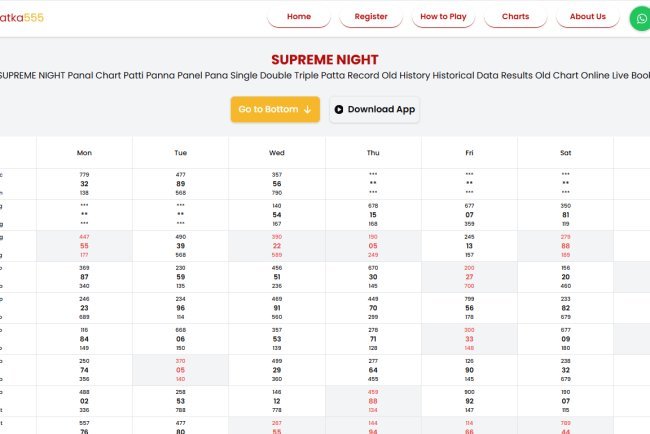Open the Home menu item

click(299, 17)
